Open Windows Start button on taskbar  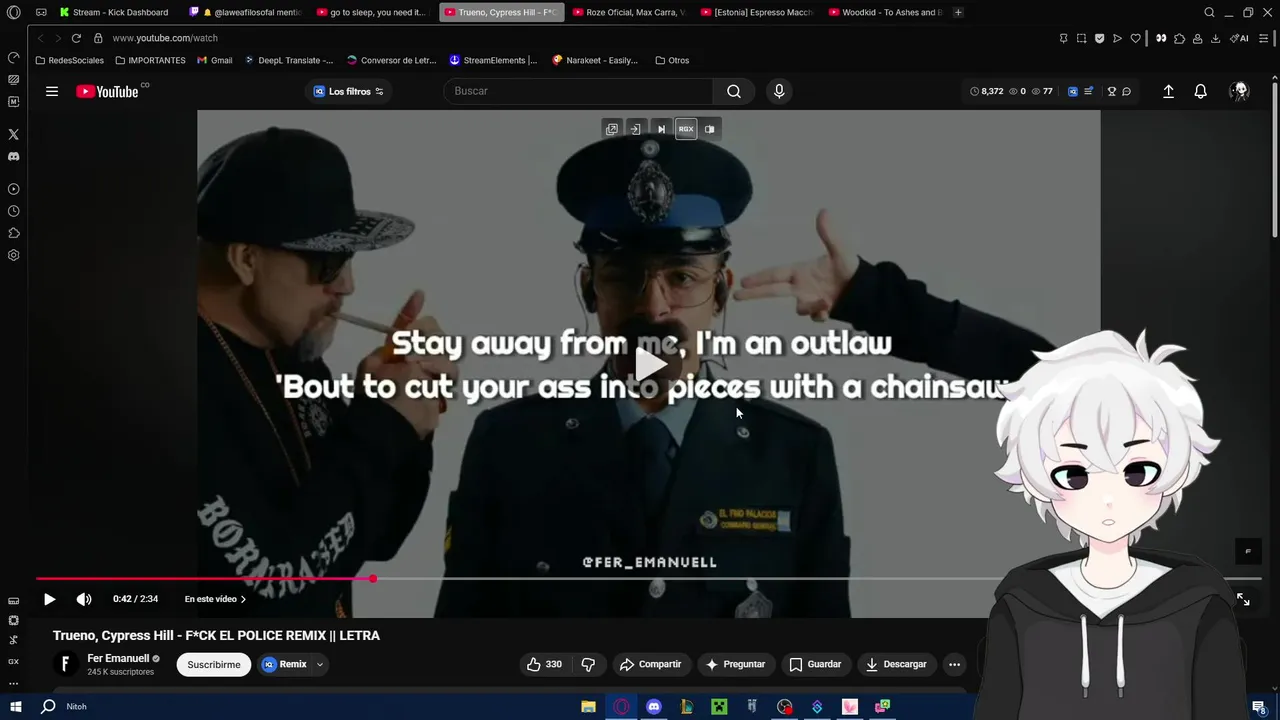[16, 706]
